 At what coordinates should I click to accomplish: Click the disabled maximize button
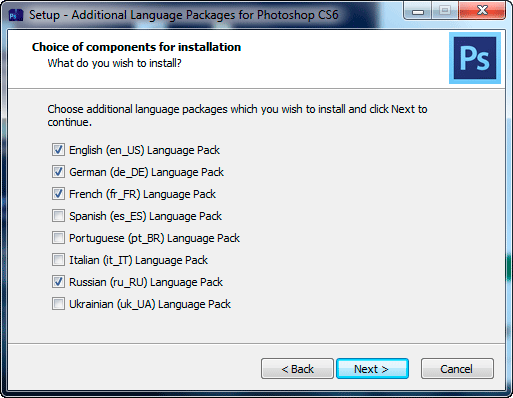point(445,11)
